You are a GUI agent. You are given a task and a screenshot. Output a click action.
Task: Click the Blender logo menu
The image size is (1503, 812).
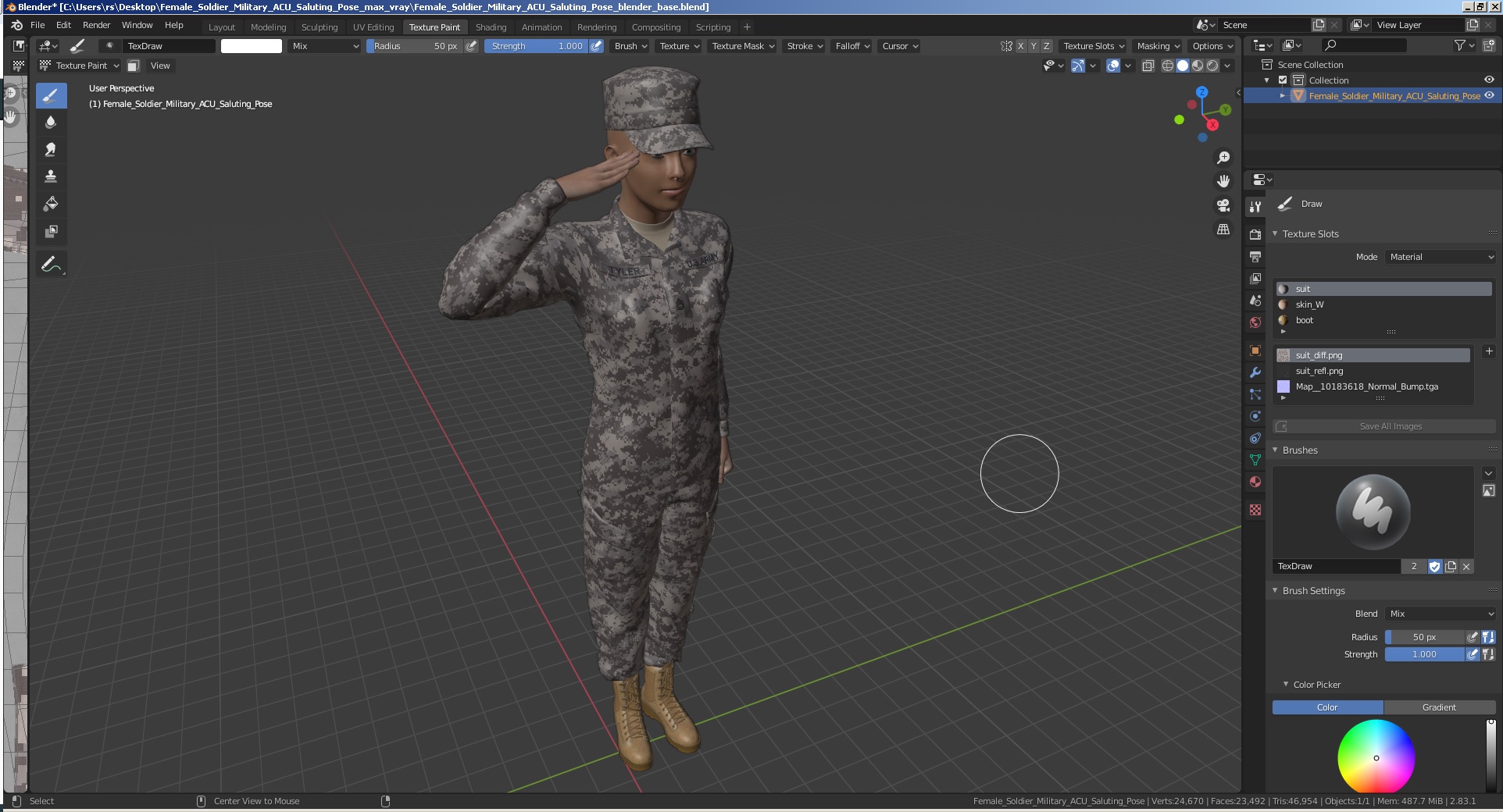[x=16, y=25]
